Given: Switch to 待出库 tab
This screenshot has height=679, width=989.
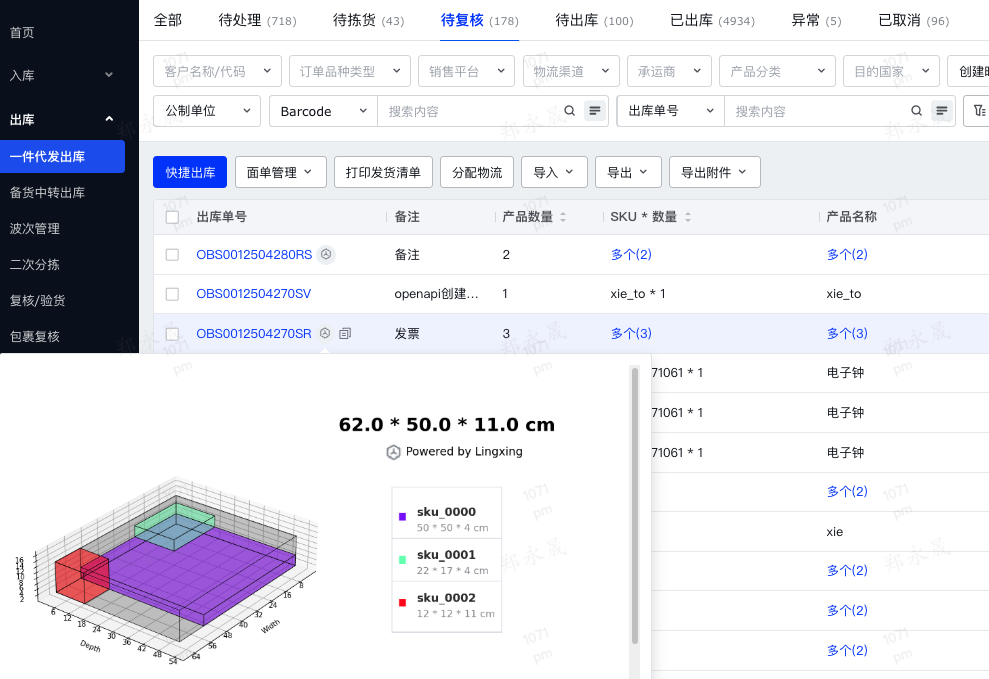Looking at the screenshot, I should [x=594, y=20].
